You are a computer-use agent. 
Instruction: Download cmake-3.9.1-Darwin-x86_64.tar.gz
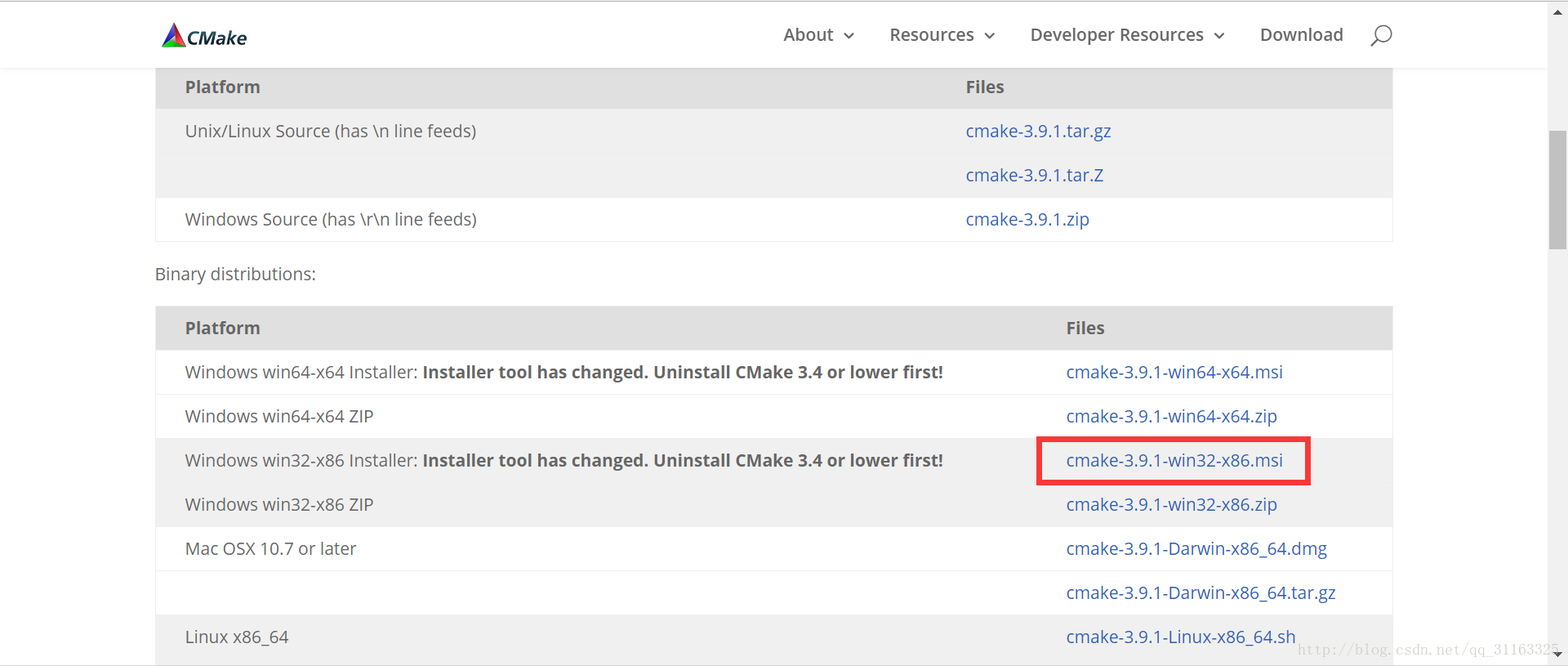pos(1200,593)
